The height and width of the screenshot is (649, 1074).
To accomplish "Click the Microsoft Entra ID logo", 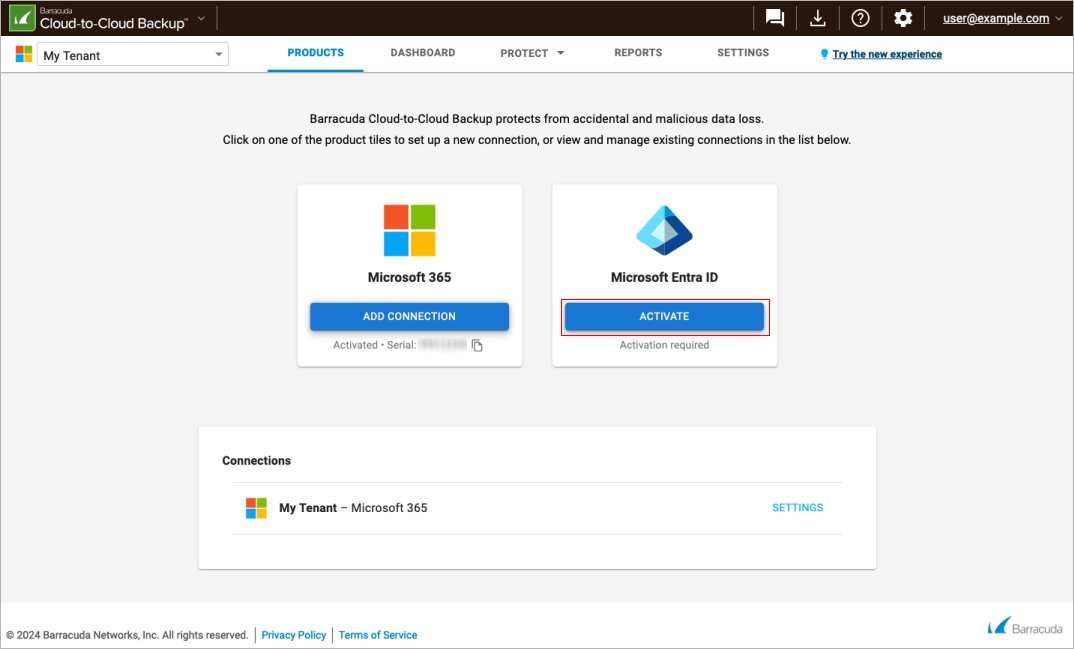I will [664, 229].
